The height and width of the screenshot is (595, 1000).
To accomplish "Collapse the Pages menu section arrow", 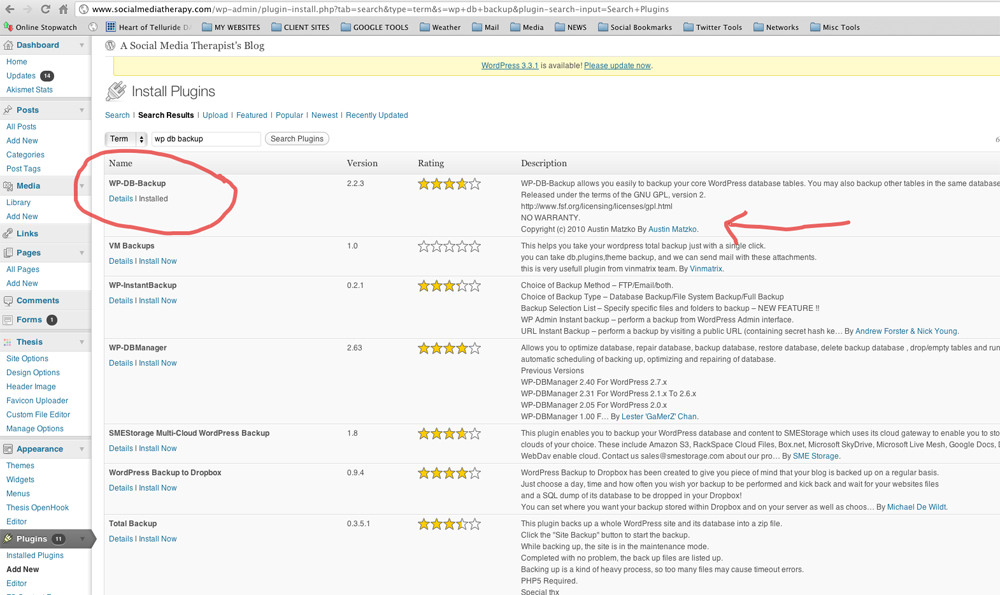I will coord(82,253).
